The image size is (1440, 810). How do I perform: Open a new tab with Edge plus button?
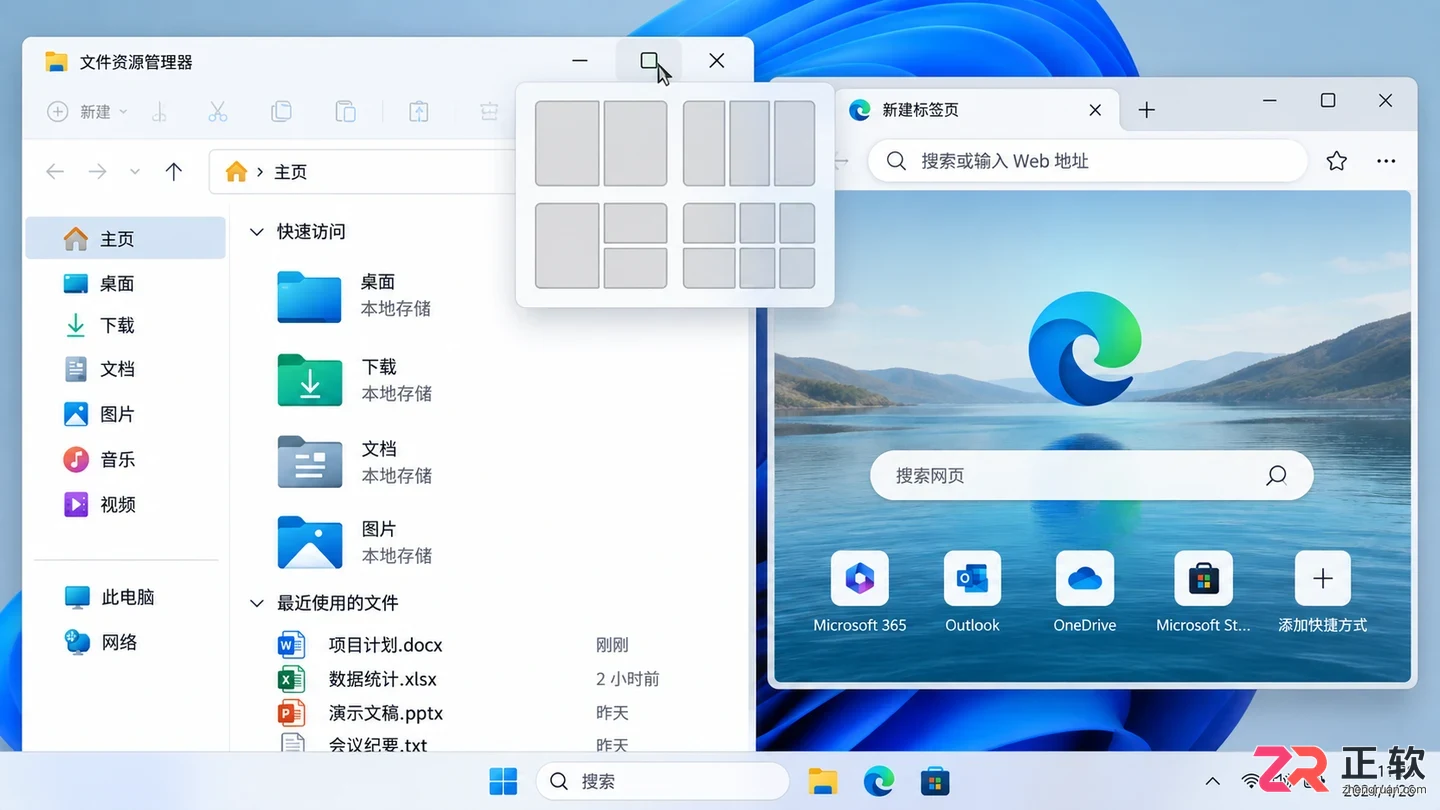1147,110
